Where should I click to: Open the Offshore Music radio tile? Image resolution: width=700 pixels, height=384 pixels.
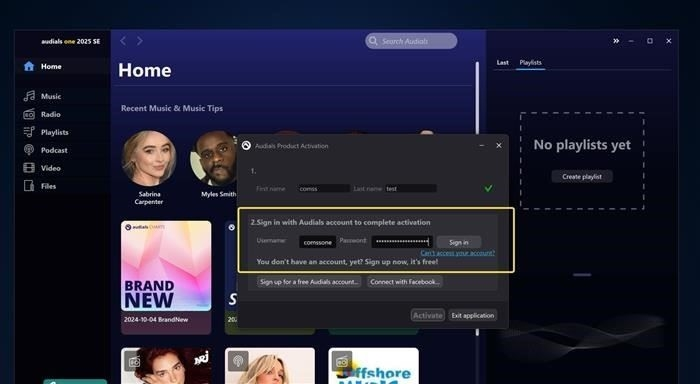click(x=374, y=366)
